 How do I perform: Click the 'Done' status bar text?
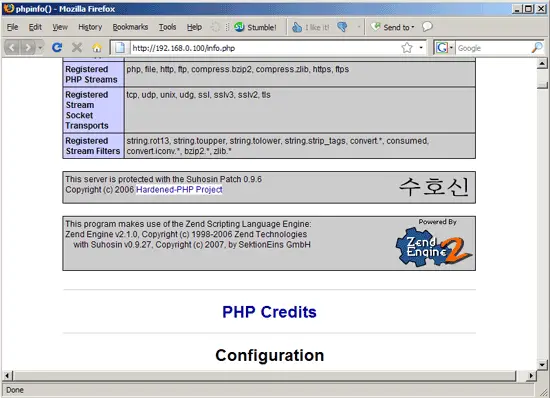pos(15,390)
